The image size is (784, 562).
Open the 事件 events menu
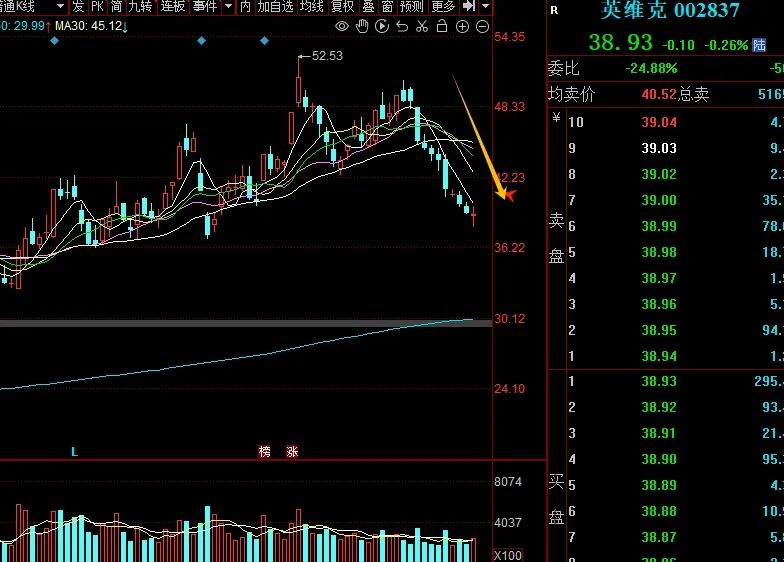pyautogui.click(x=205, y=6)
